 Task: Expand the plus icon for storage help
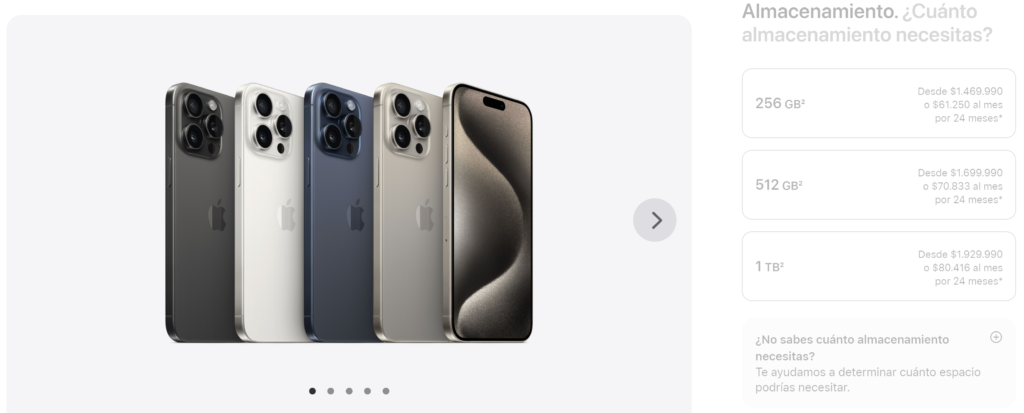pyautogui.click(x=996, y=337)
